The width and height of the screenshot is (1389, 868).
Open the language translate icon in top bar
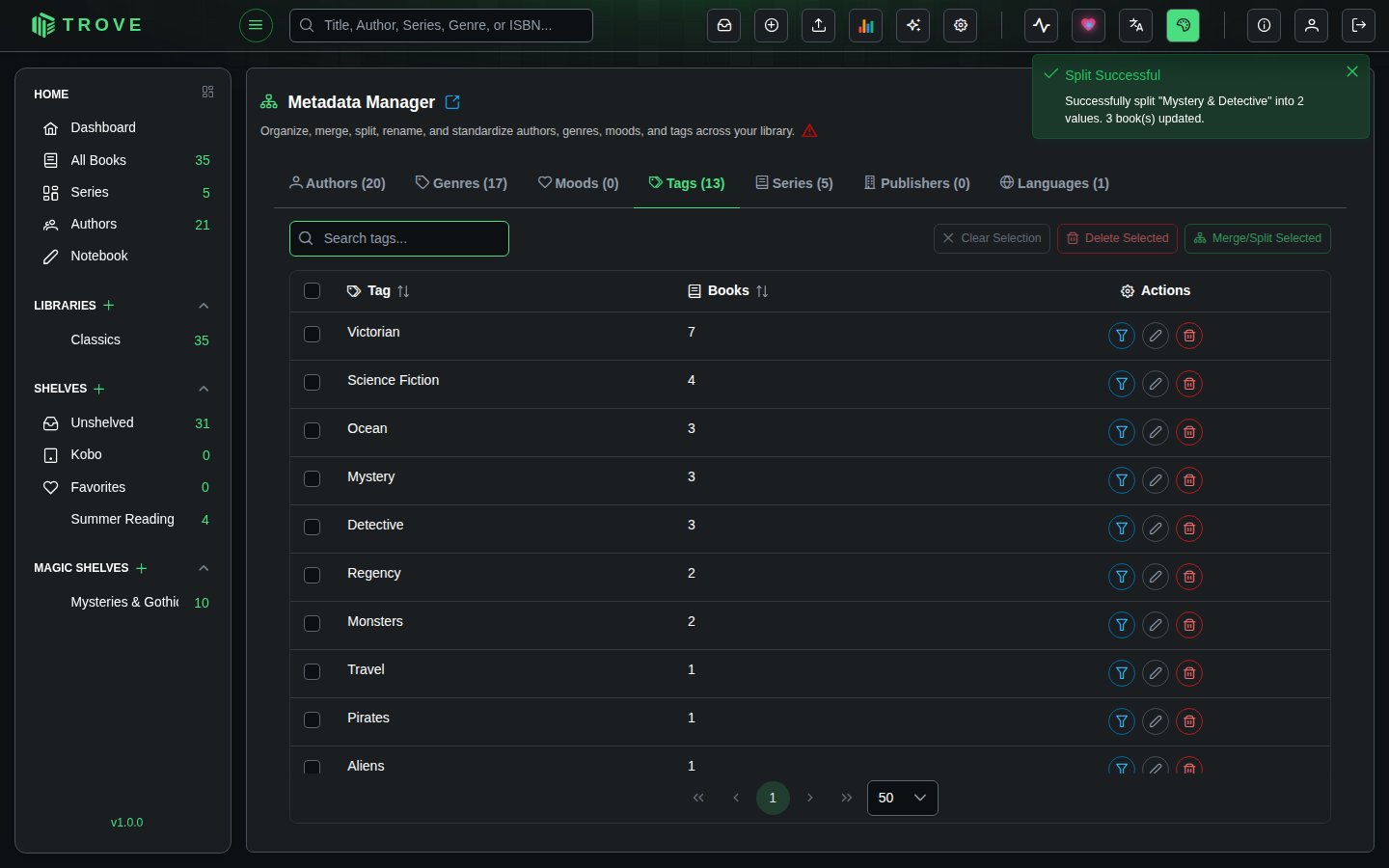[1136, 25]
